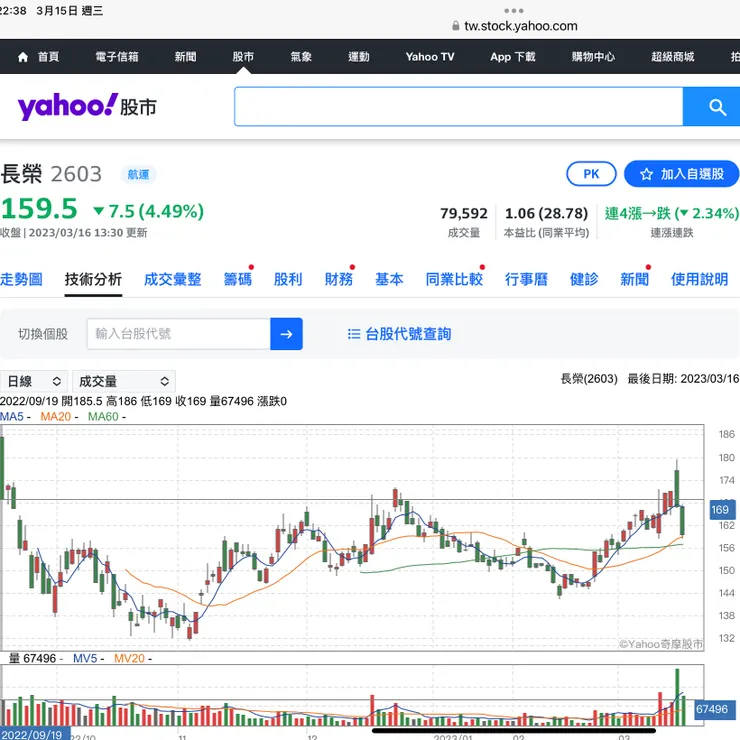Click the 航運 industry tag
The width and height of the screenshot is (740, 740).
[x=138, y=175]
